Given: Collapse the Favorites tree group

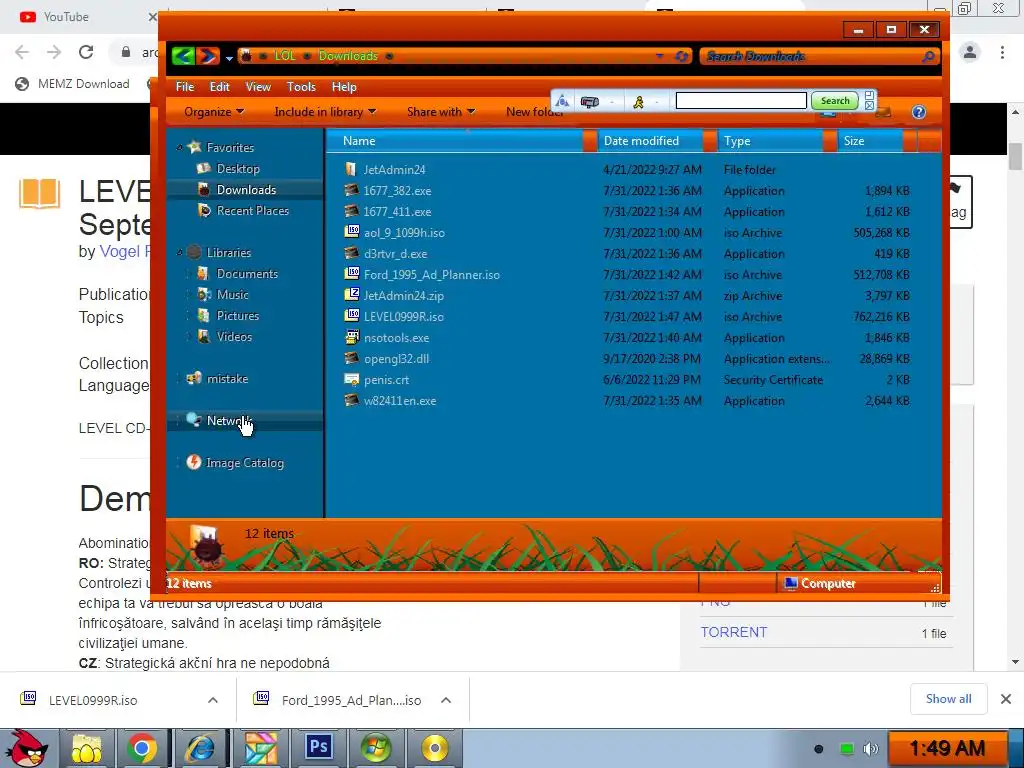Looking at the screenshot, I should click(180, 148).
